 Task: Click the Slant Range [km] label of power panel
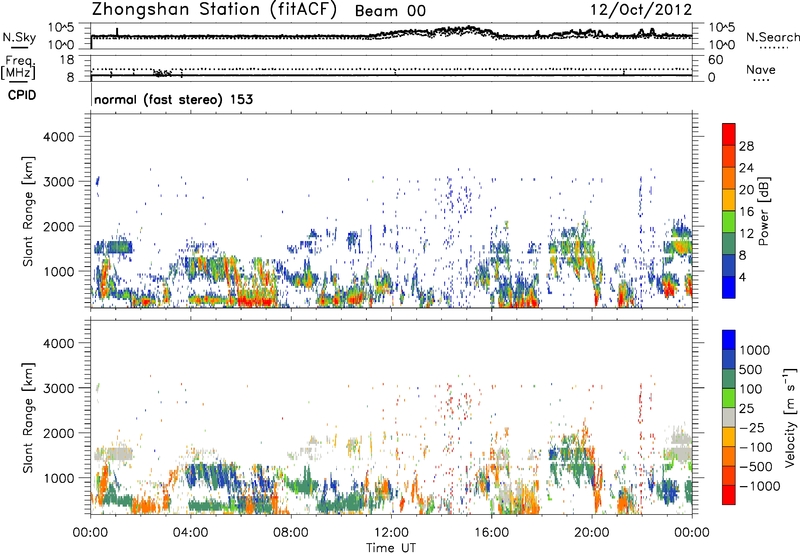[x=28, y=211]
